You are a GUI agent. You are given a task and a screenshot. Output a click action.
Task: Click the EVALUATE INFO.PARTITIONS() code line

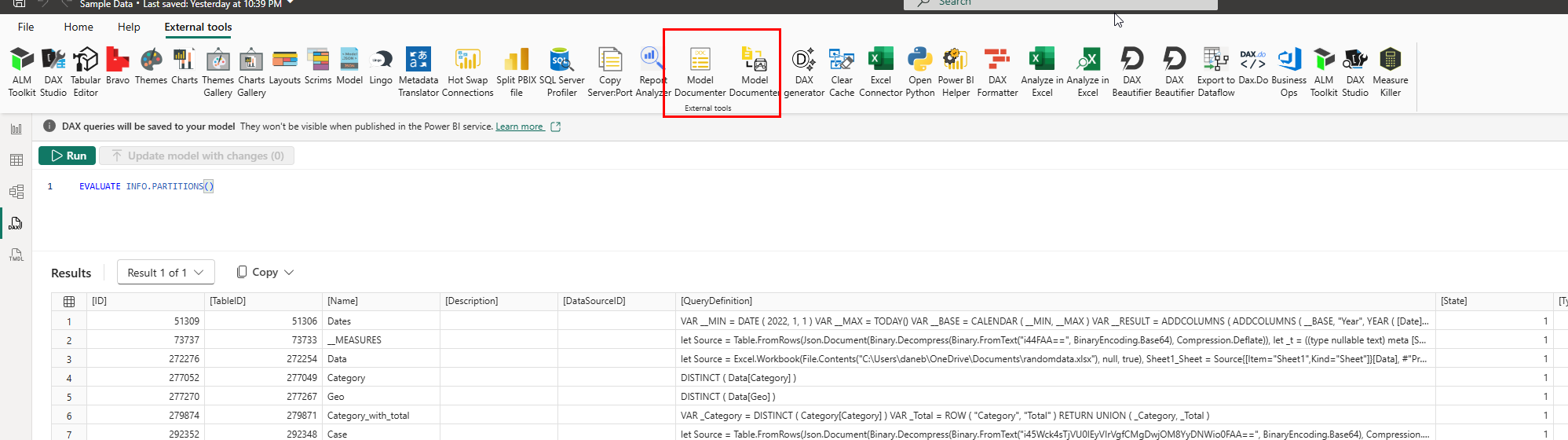click(x=146, y=186)
